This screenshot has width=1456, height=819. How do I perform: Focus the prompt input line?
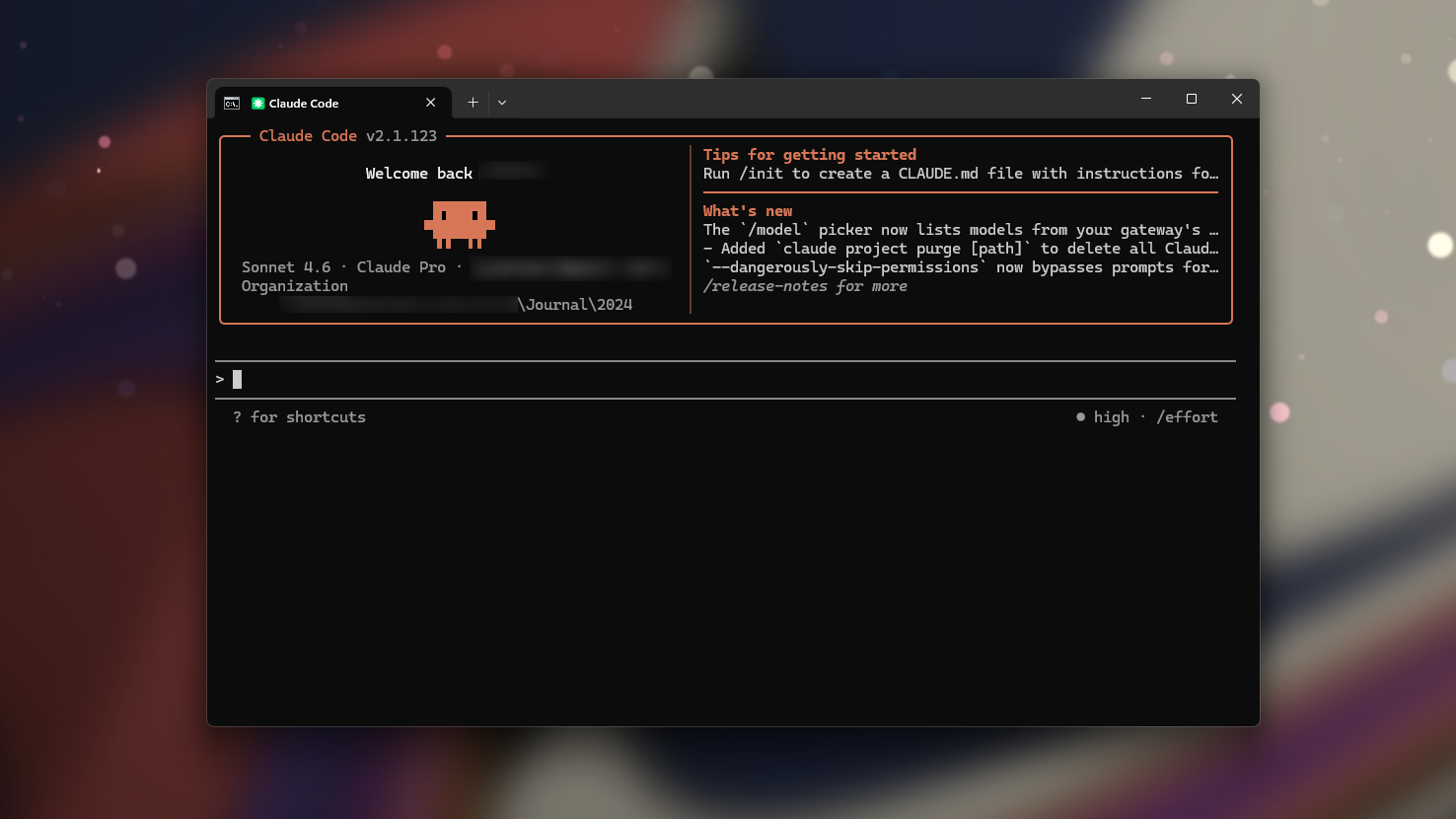(725, 380)
